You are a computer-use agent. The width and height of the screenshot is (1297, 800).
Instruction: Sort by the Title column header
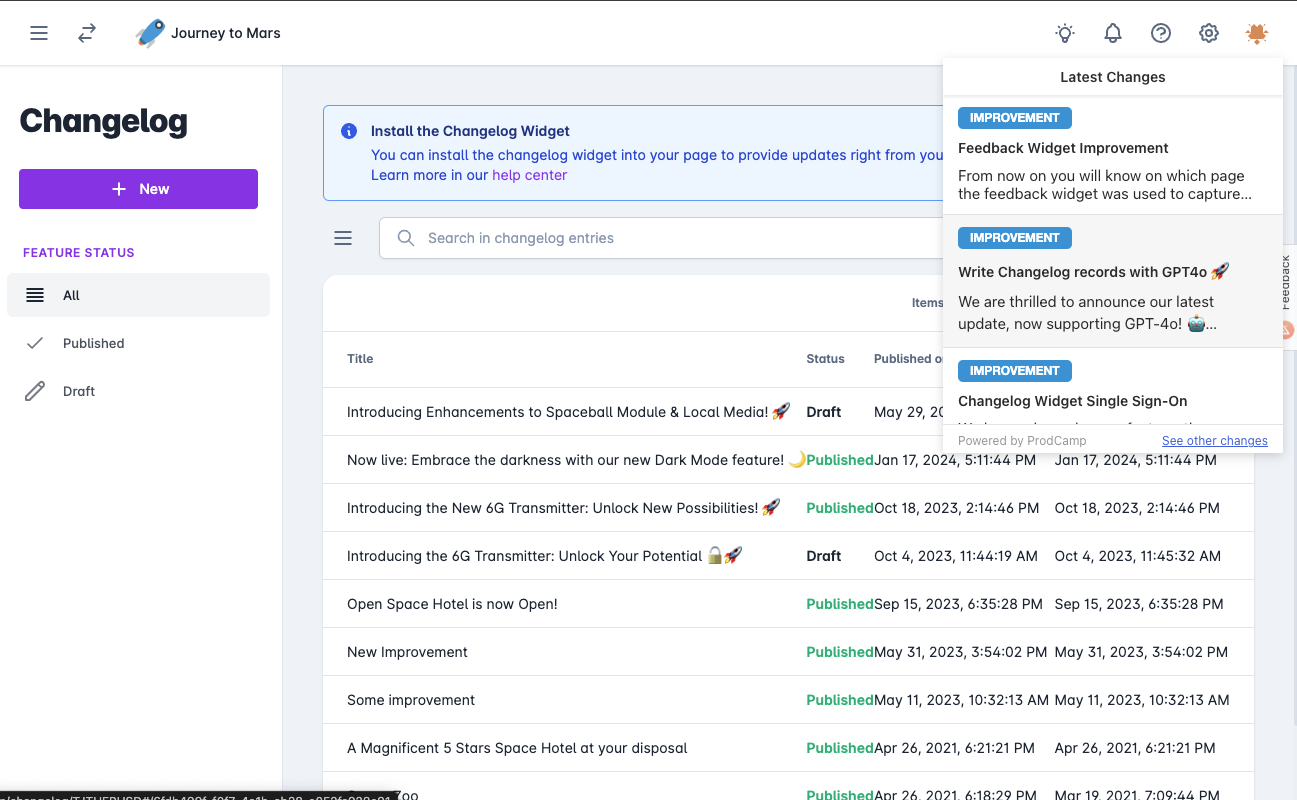[x=360, y=359]
